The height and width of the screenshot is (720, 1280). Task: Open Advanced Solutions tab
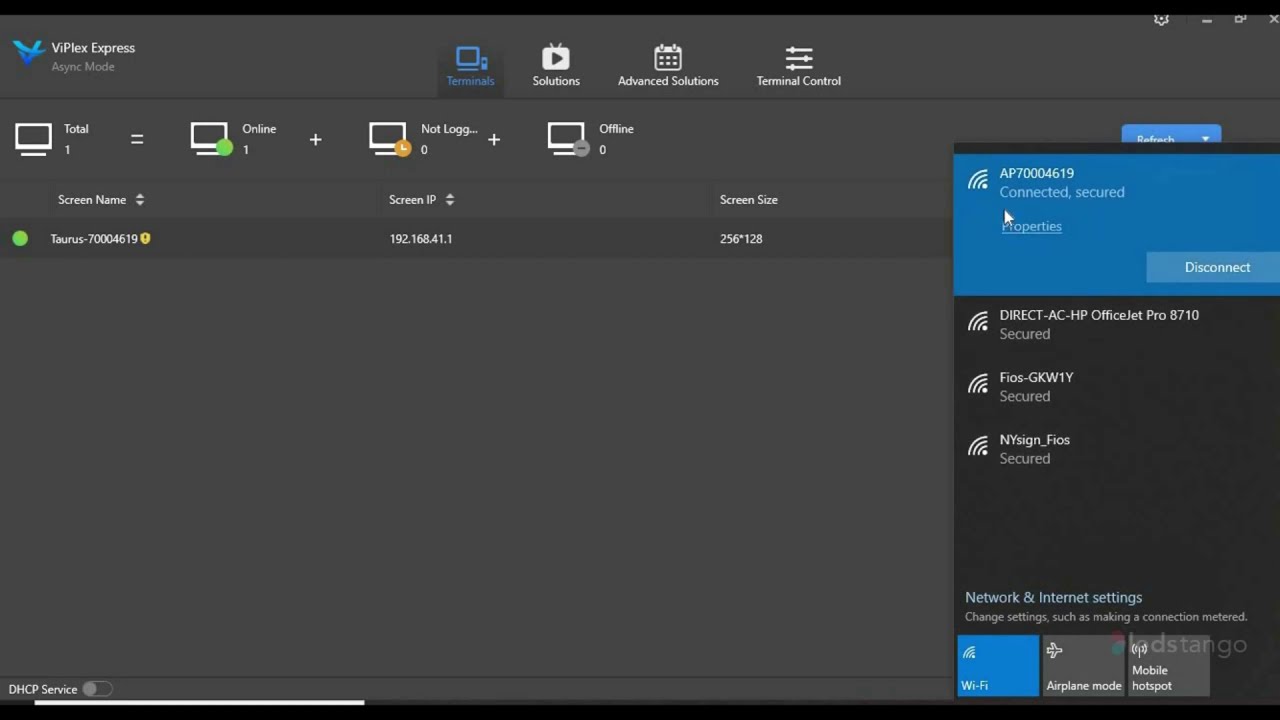668,67
